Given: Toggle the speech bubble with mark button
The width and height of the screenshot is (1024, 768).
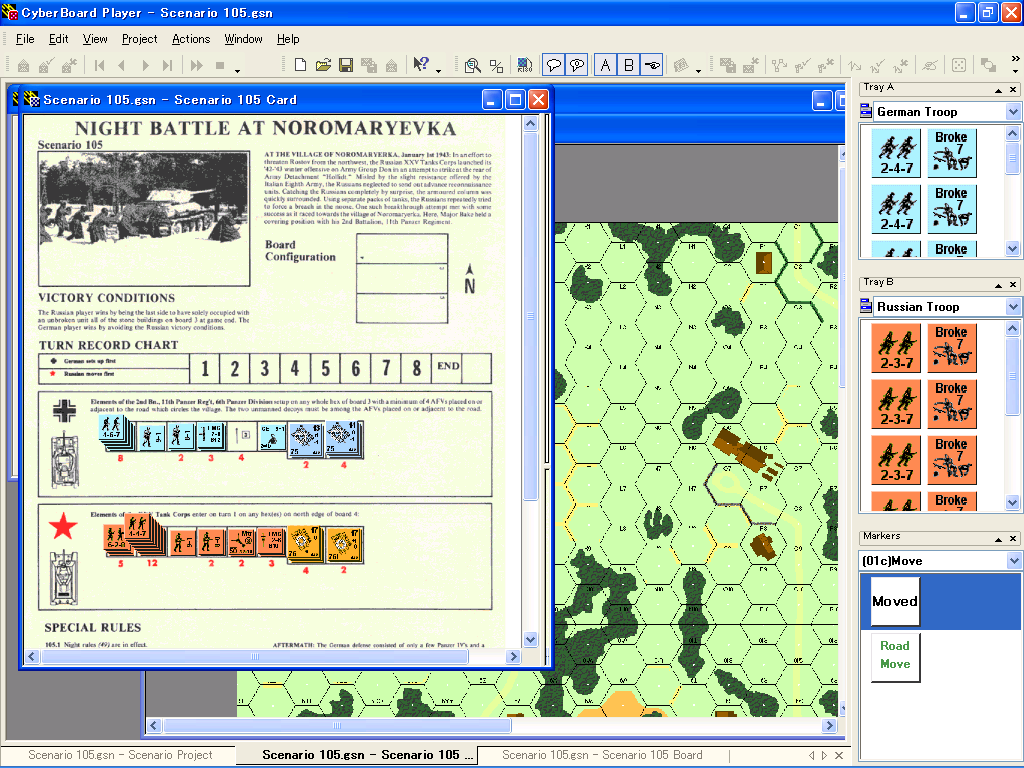Looking at the screenshot, I should [x=577, y=65].
